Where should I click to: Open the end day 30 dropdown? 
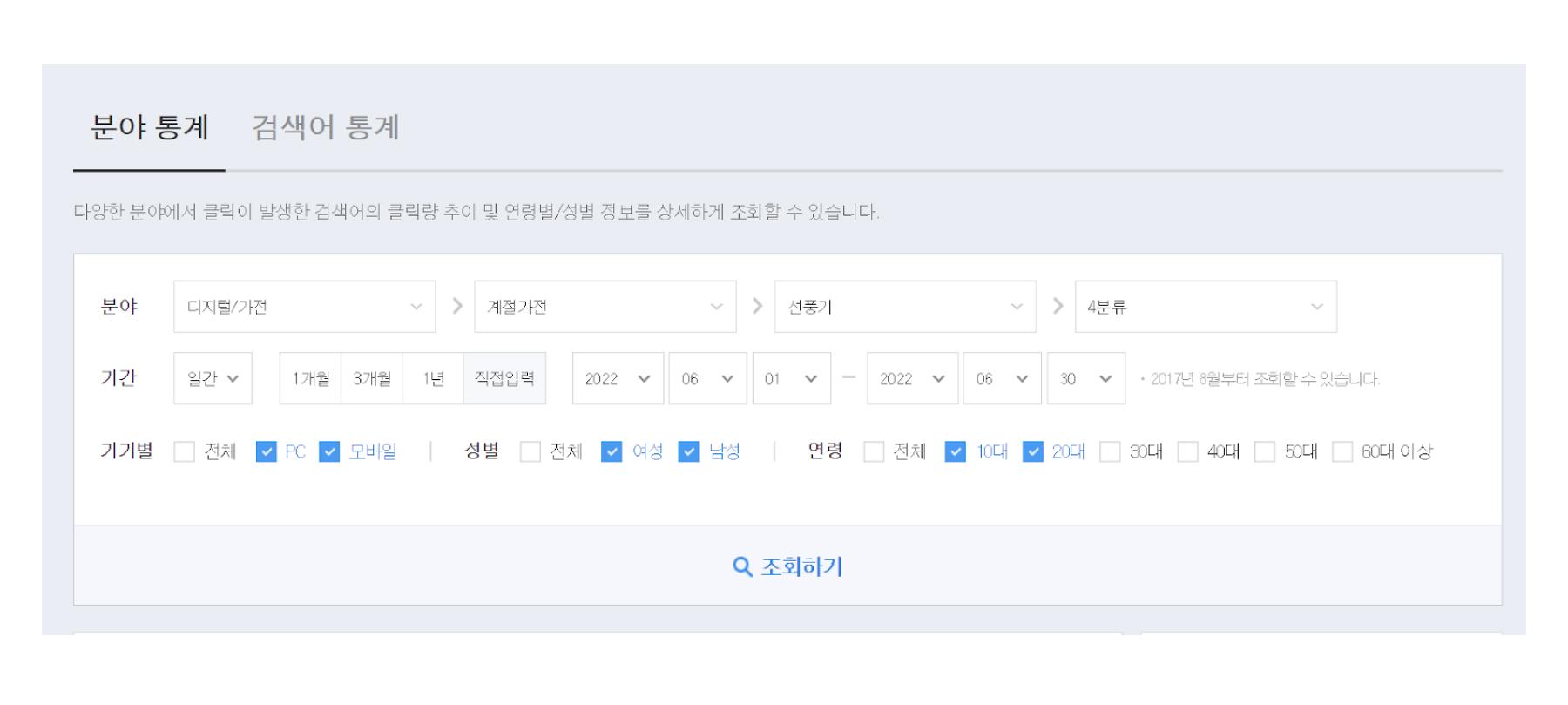point(1085,379)
